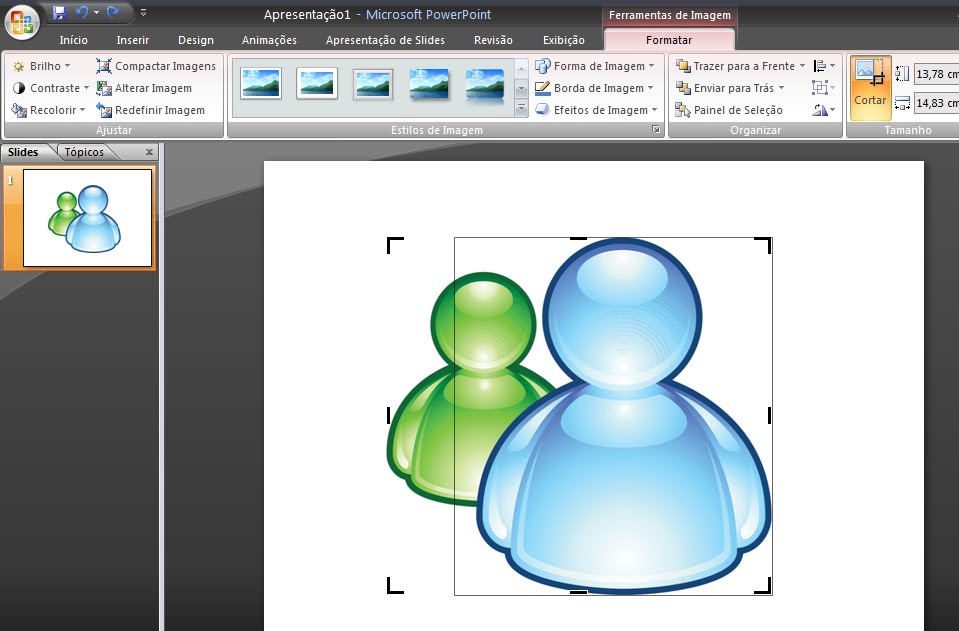Screen dimensions: 959x631
Task: Redo the last action
Action: point(113,12)
